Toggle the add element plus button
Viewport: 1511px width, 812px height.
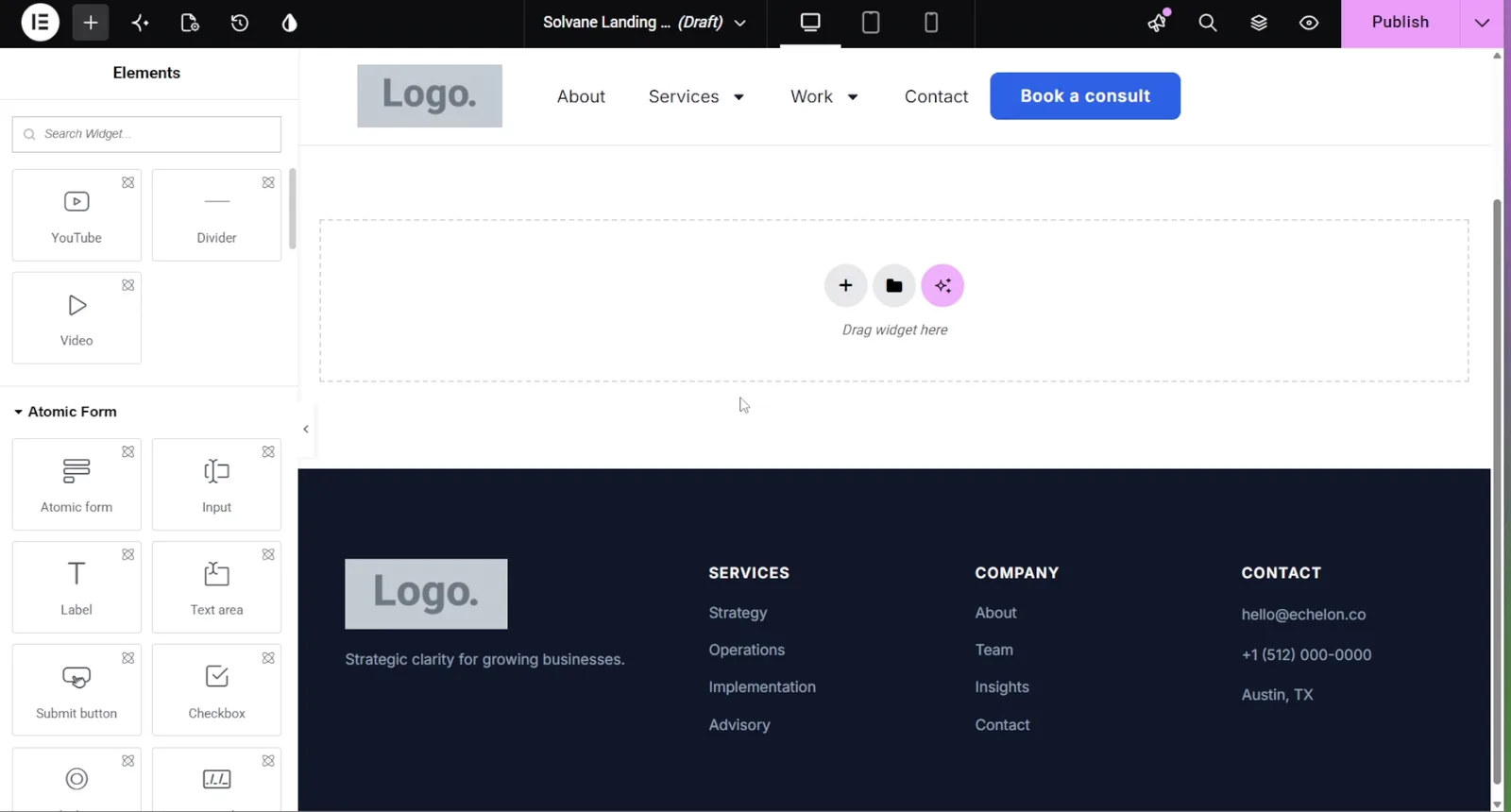[x=91, y=23]
